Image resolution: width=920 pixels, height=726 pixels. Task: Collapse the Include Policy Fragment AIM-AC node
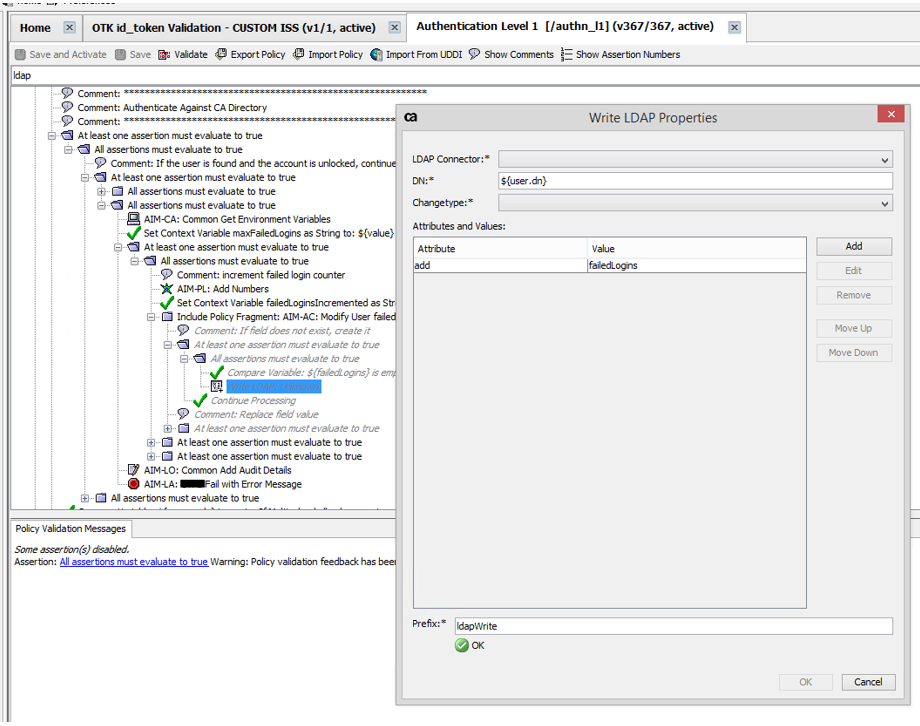[x=152, y=317]
